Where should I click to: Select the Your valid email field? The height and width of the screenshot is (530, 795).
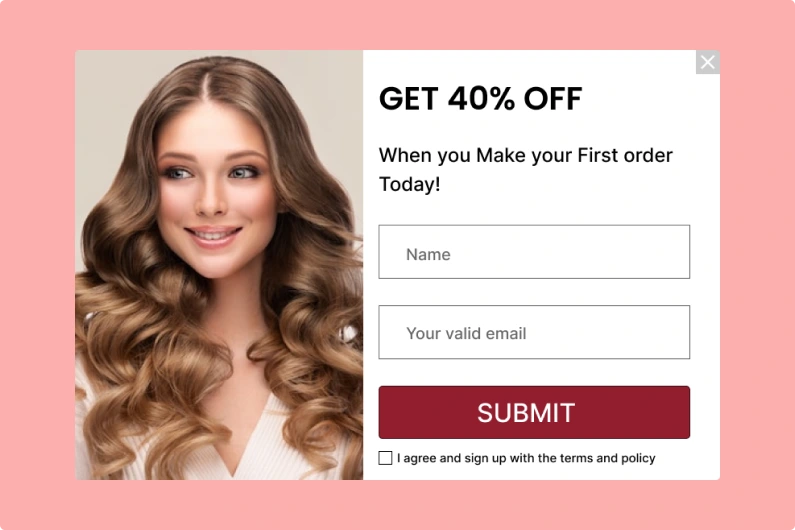(534, 332)
